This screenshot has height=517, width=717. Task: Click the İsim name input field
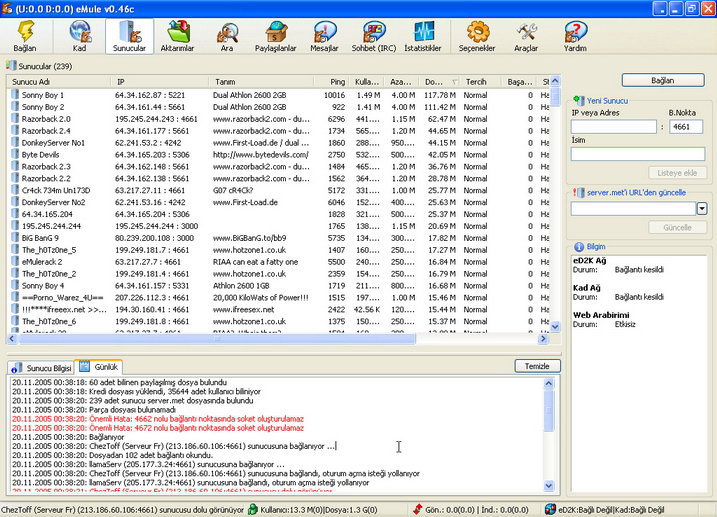tap(638, 154)
